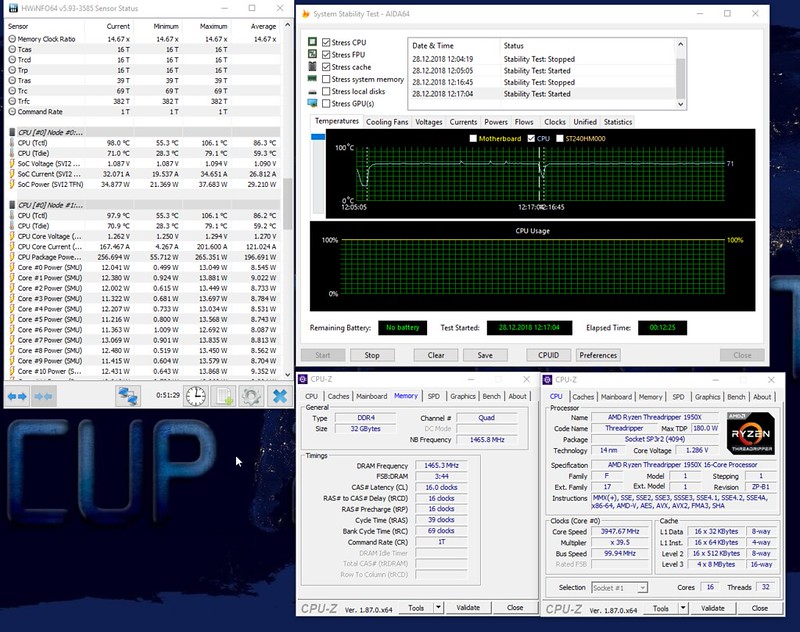
Task: Click the blue X close sensors icon
Action: [279, 396]
